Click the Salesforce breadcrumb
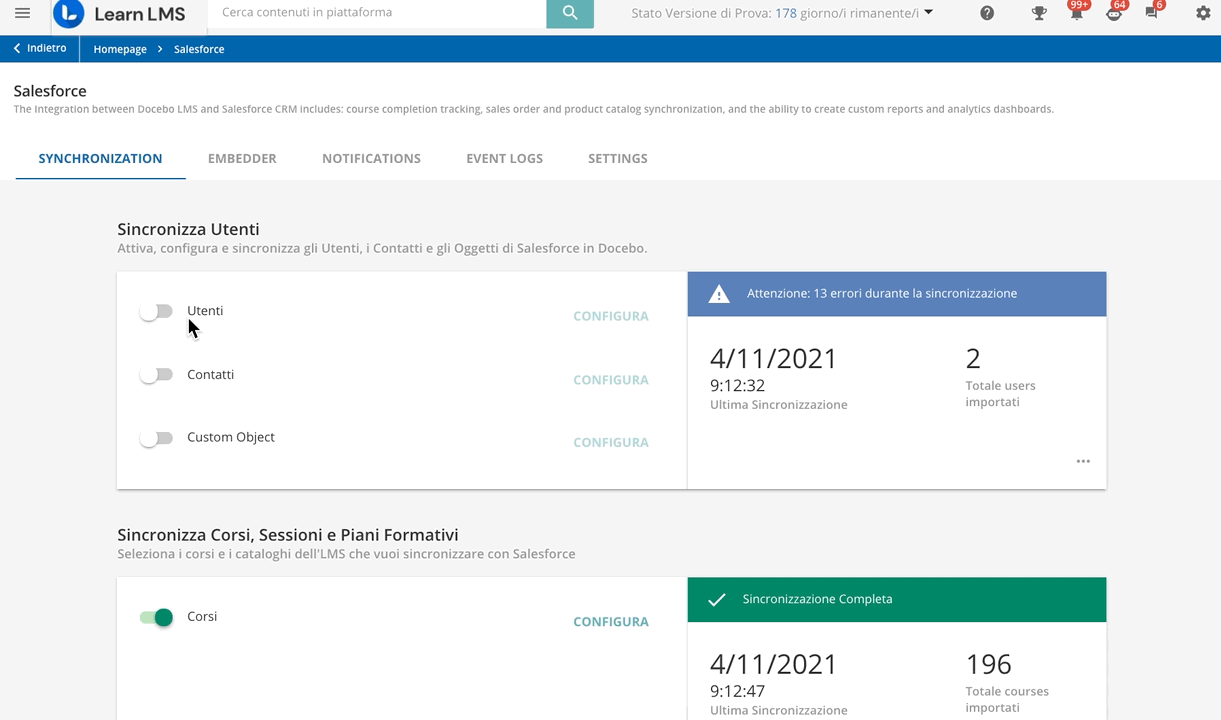The height and width of the screenshot is (720, 1221). coord(199,49)
